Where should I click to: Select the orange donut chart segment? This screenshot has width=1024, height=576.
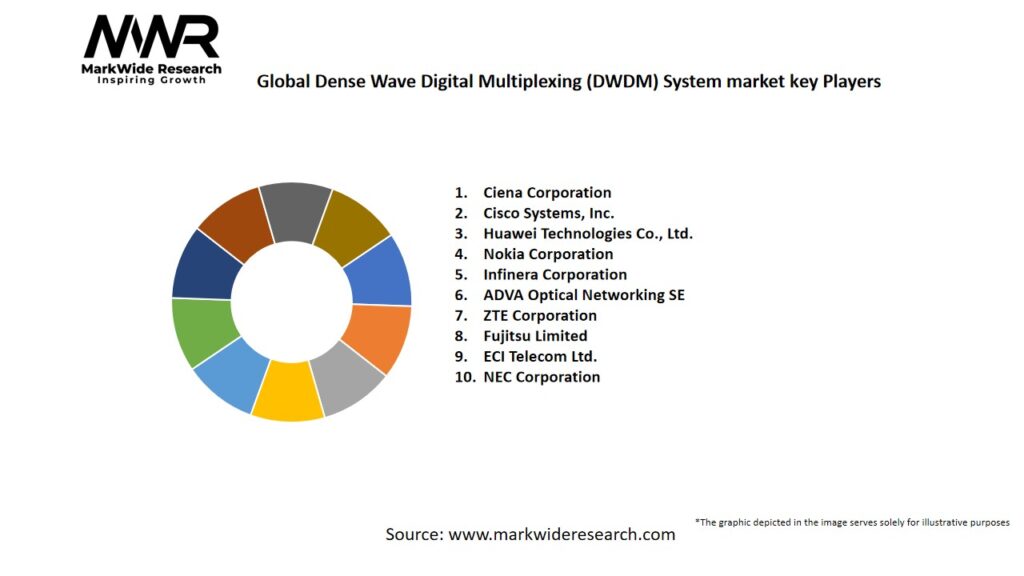click(x=380, y=337)
